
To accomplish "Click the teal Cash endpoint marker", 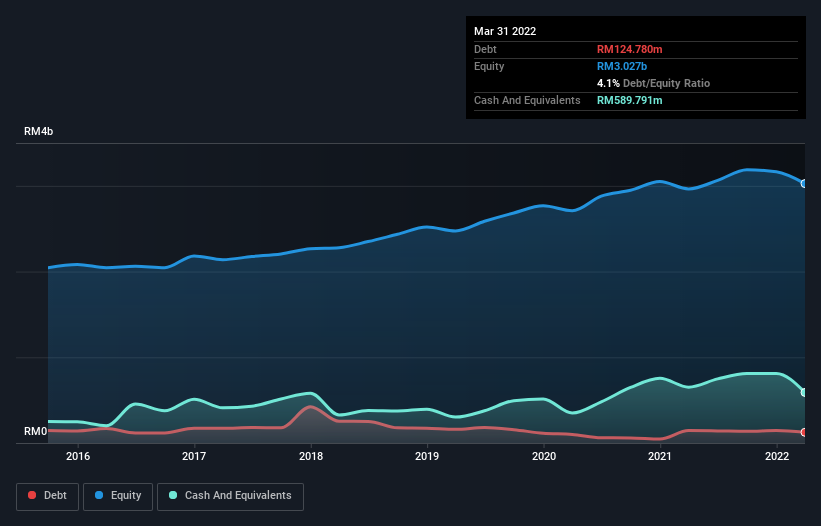I will [x=804, y=393].
